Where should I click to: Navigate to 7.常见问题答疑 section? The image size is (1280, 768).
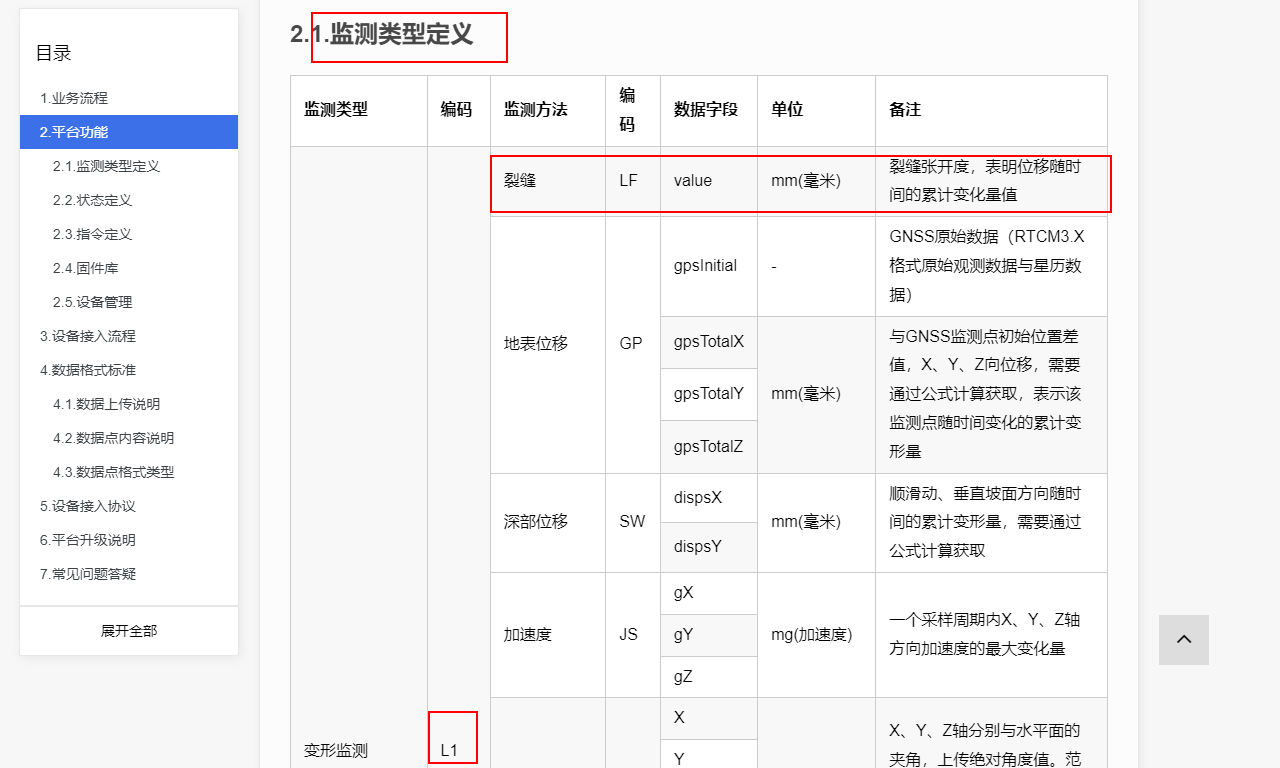(88, 574)
